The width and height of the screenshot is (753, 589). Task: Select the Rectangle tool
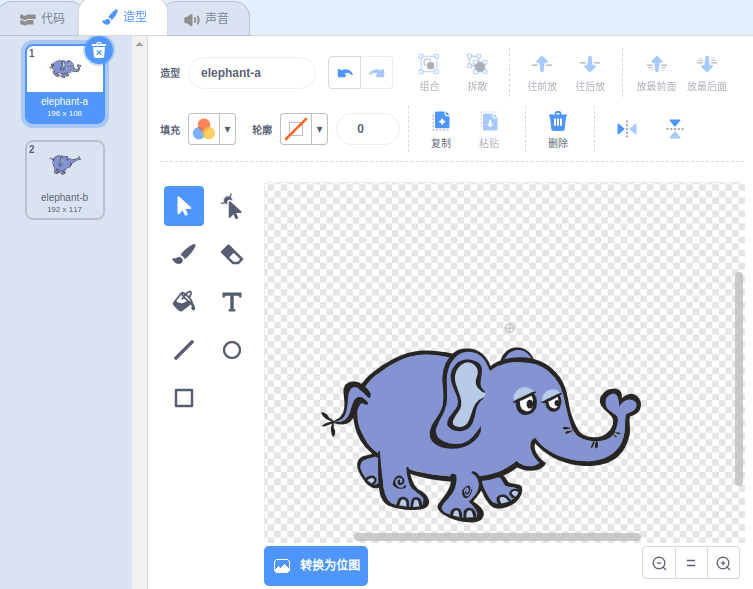pyautogui.click(x=184, y=398)
